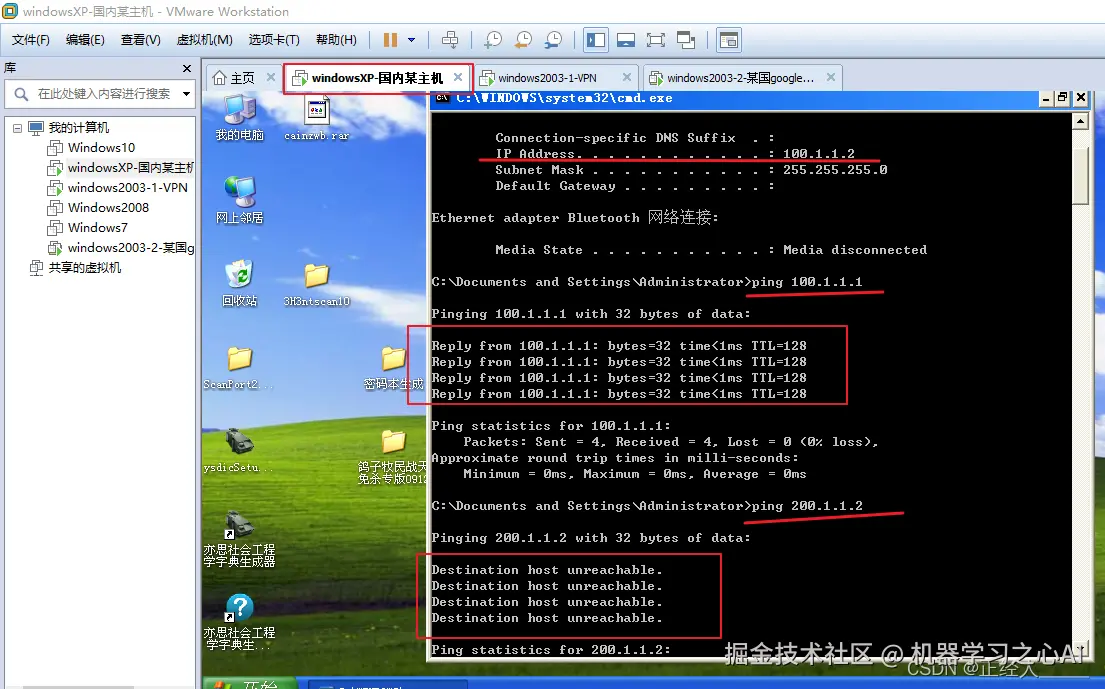This screenshot has width=1105, height=689.
Task: Click the cmd window scroll up arrow
Action: click(1080, 121)
